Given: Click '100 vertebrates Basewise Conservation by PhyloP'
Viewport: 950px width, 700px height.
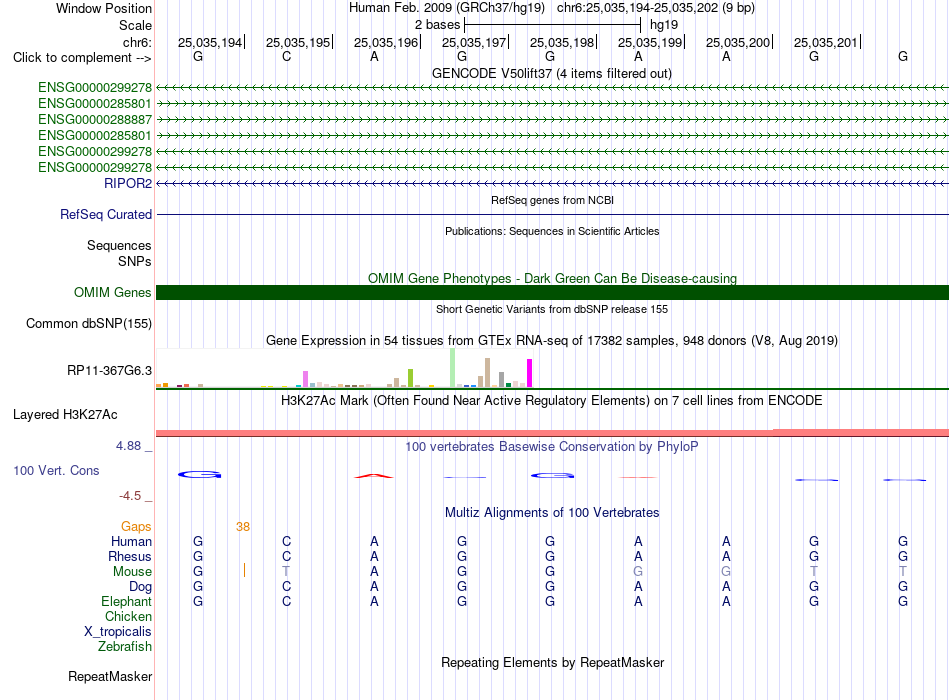Looking at the screenshot, I should (552, 447).
